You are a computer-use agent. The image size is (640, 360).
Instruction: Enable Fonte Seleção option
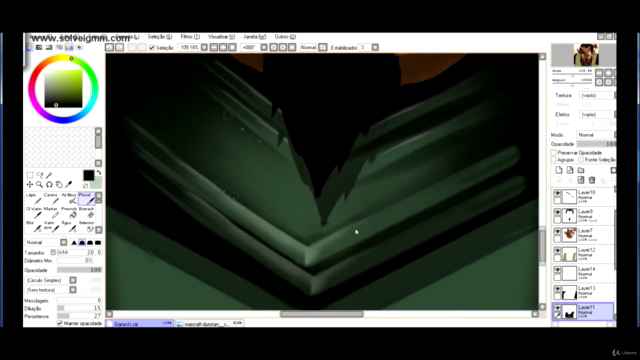[581, 160]
